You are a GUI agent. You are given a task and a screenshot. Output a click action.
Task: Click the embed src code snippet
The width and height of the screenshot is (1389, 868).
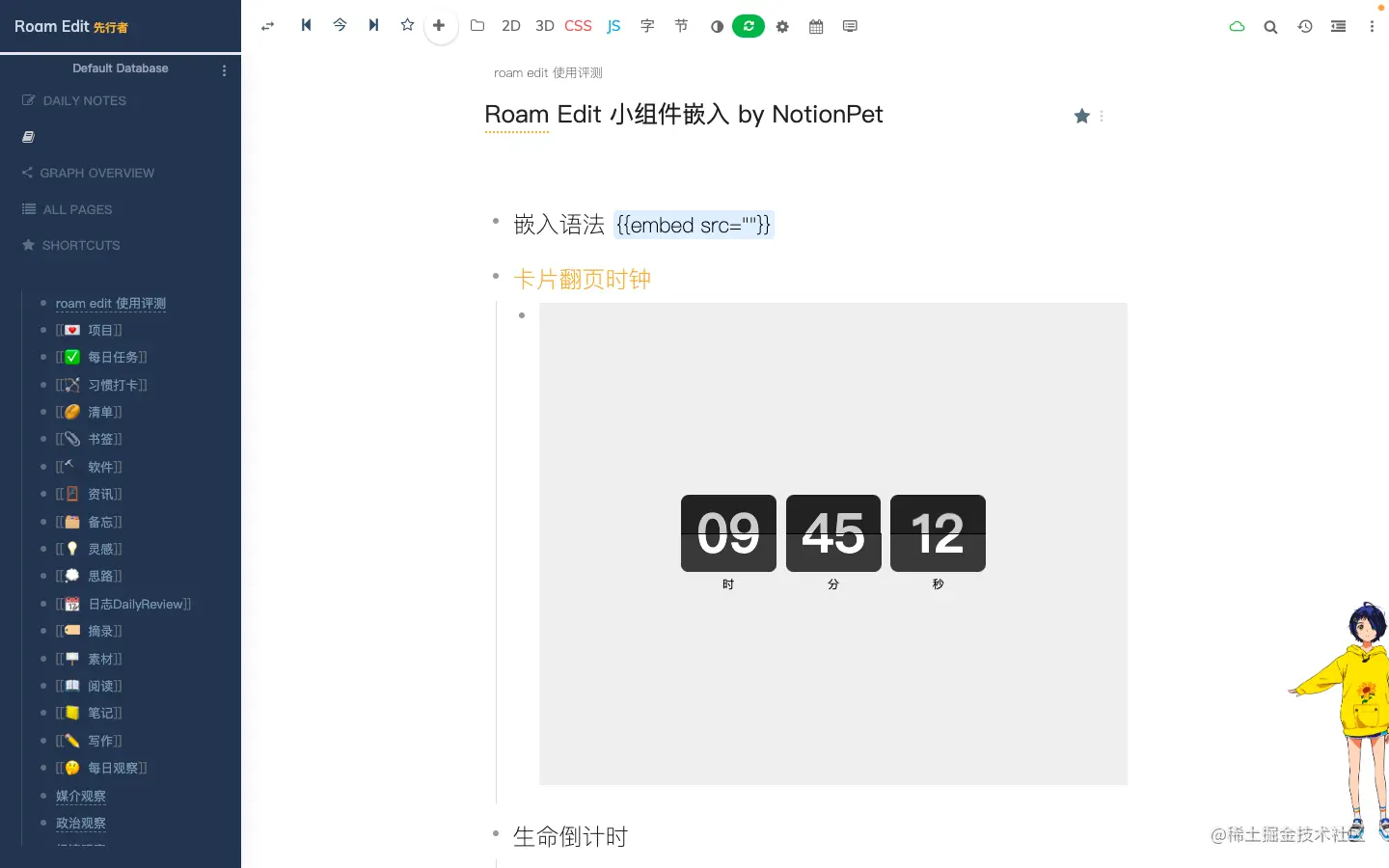pyautogui.click(x=694, y=225)
